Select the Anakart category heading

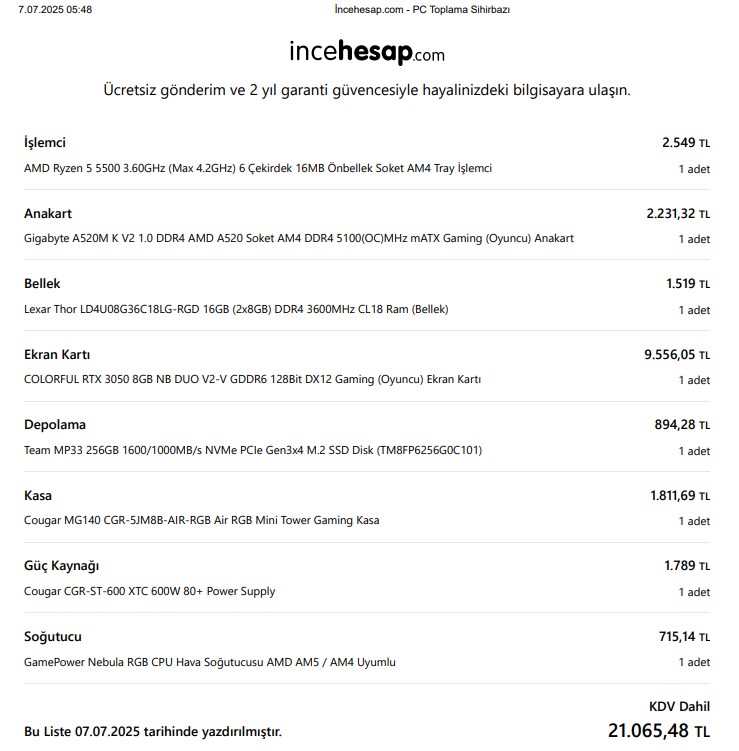point(48,214)
